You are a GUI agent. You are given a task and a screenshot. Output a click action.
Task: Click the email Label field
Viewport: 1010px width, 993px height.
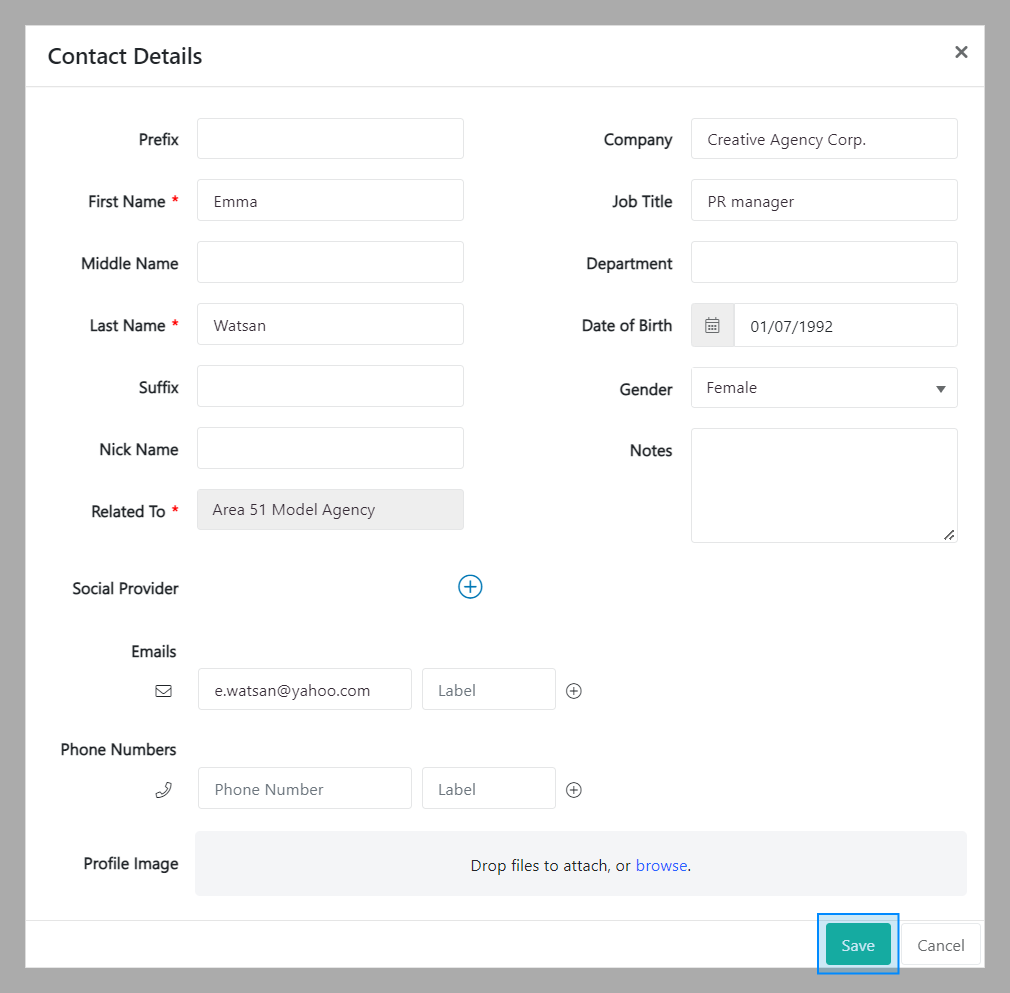click(488, 690)
